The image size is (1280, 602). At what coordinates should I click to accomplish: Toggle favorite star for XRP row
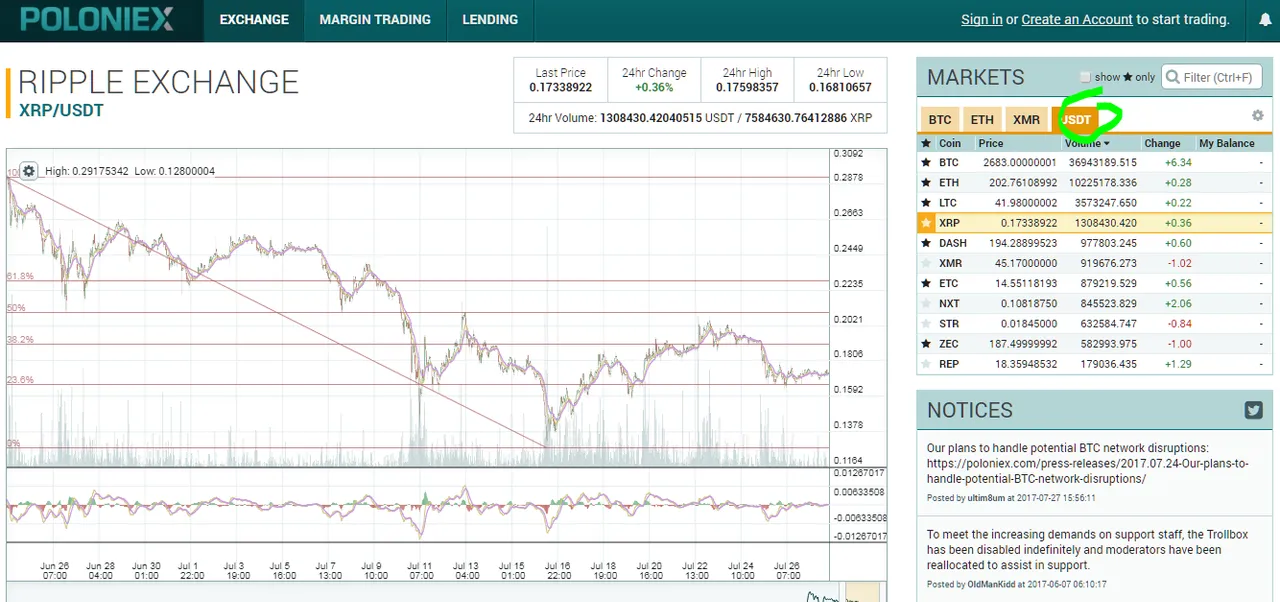point(926,223)
